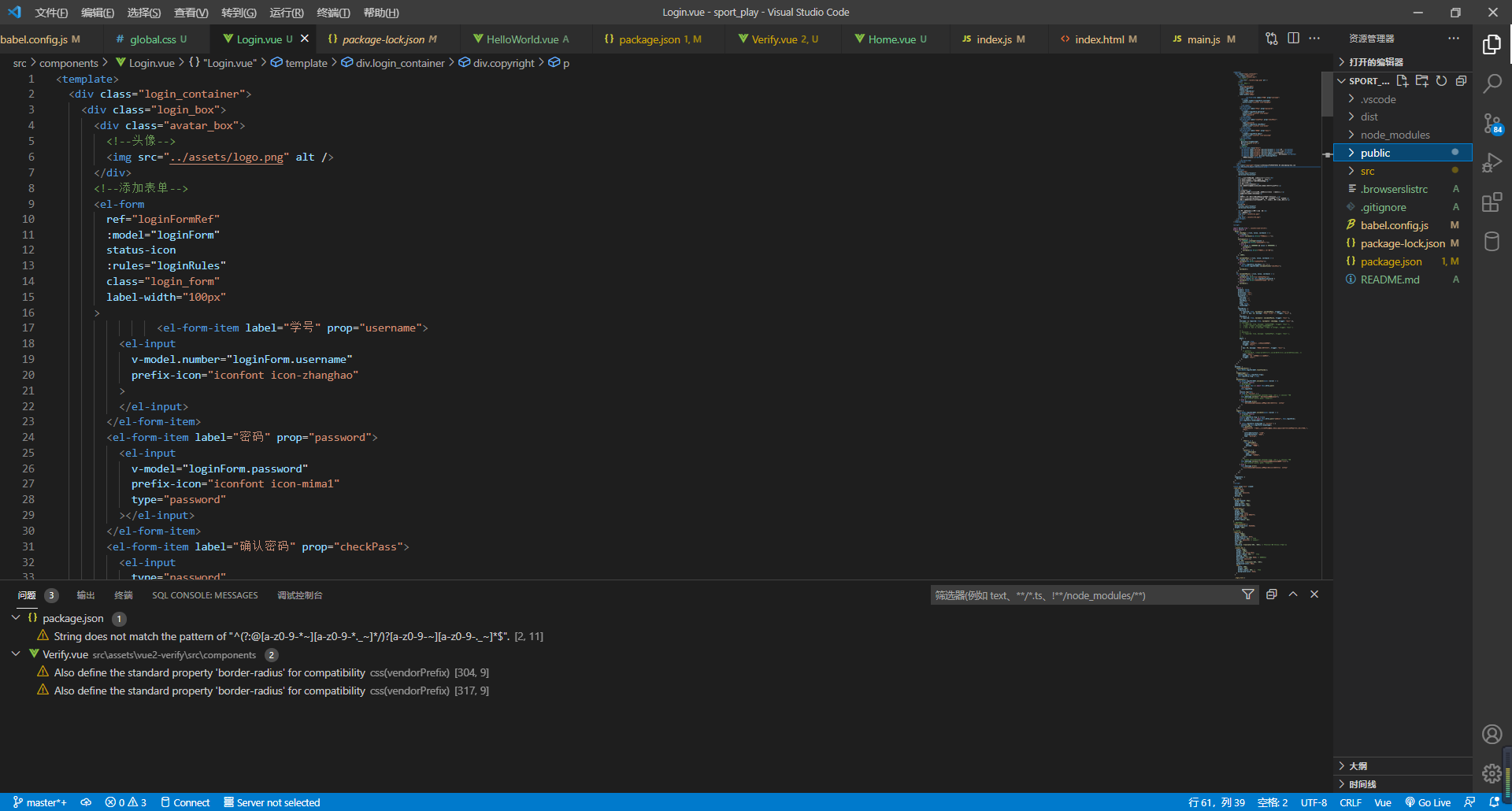Switch to the 输出 panel tab
The image size is (1512, 811).
point(86,595)
